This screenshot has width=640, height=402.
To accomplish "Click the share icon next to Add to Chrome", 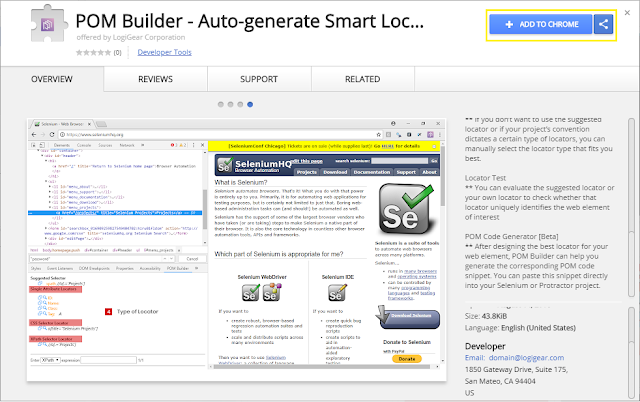I will pos(603,24).
